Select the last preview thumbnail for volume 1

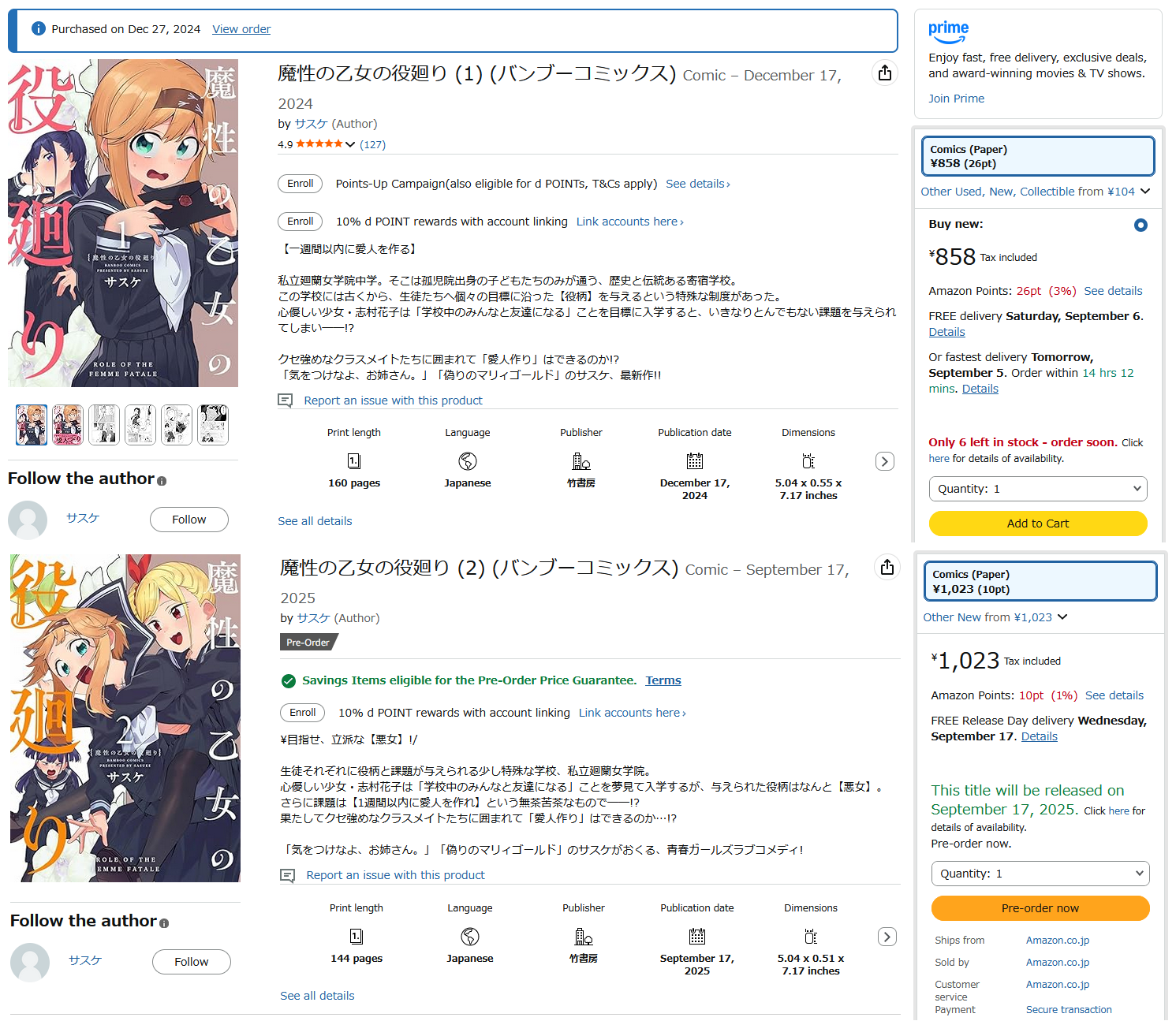[x=213, y=425]
